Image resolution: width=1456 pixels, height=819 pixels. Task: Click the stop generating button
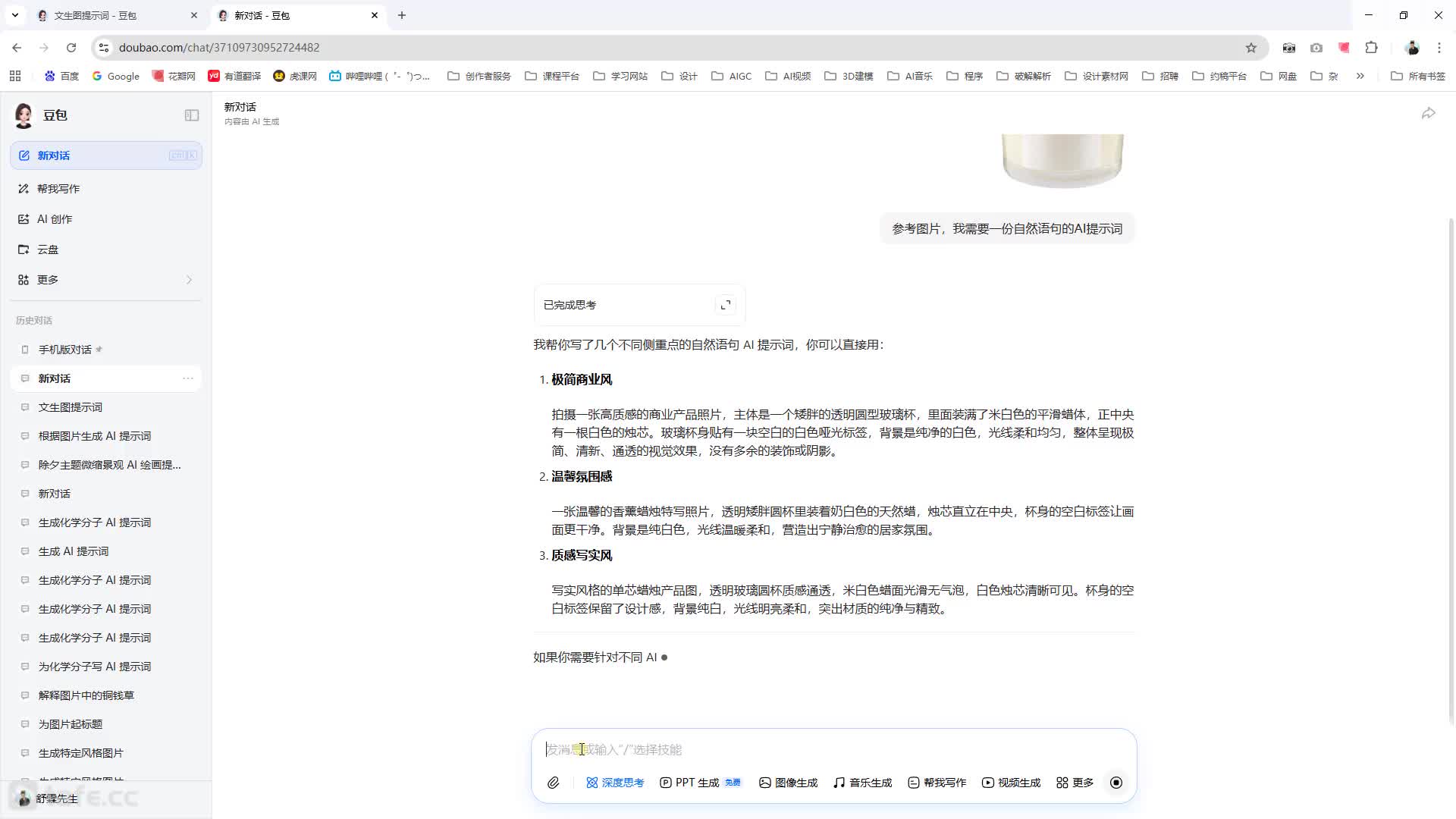coord(1116,783)
